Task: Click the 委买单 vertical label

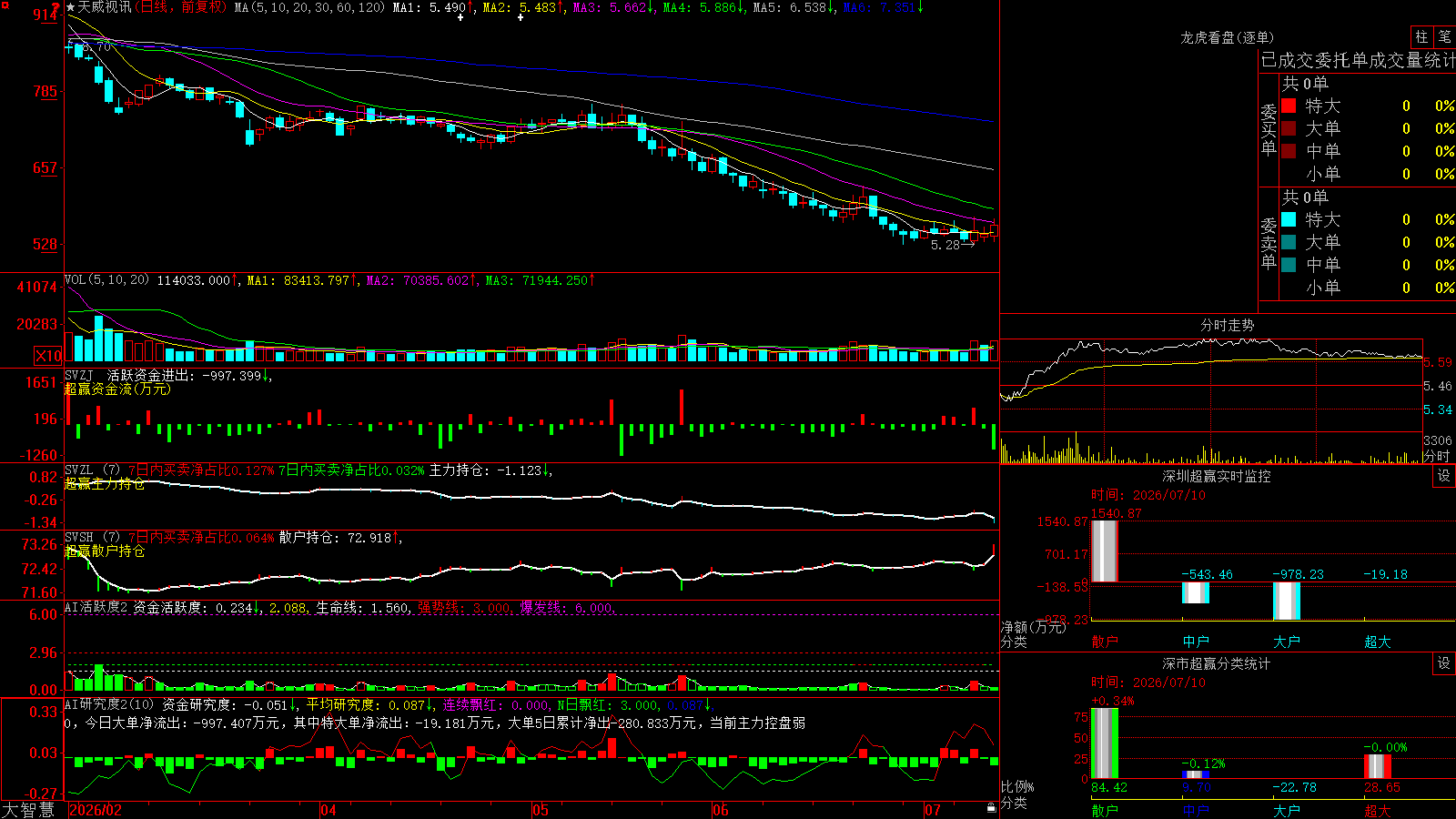Action: tap(1269, 130)
